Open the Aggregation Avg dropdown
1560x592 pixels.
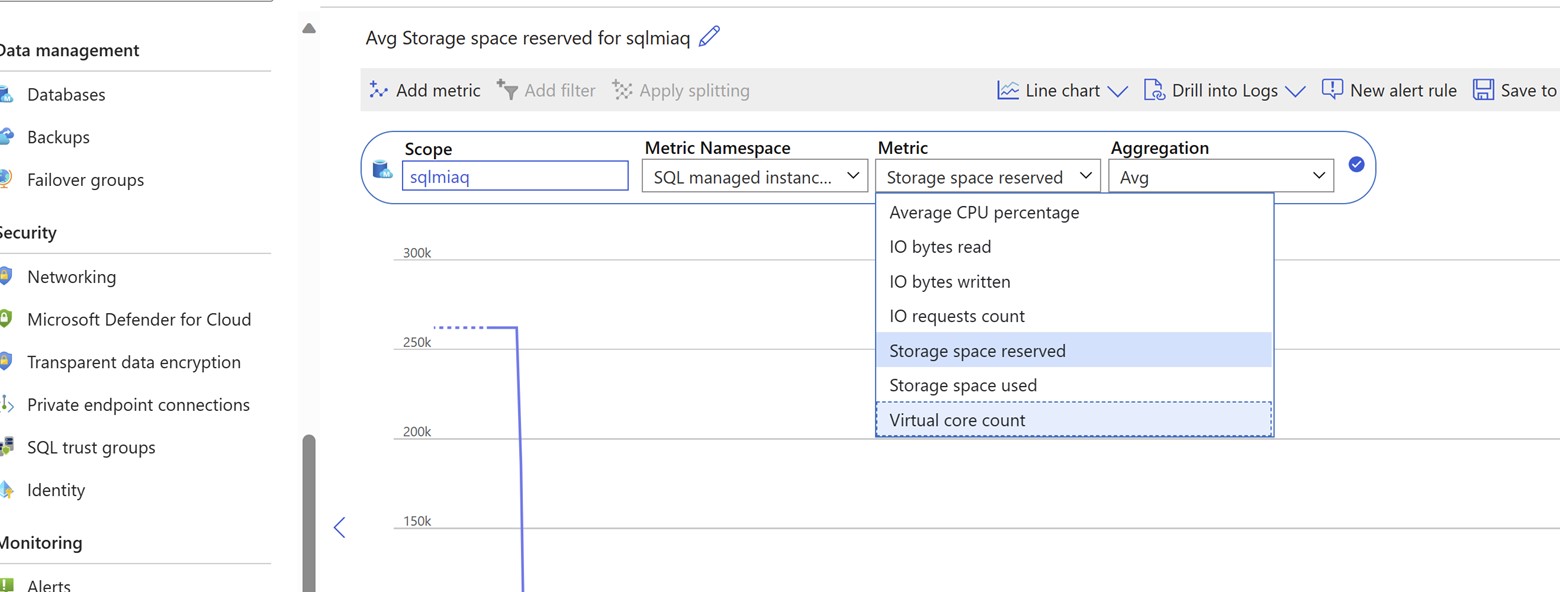coord(1220,177)
